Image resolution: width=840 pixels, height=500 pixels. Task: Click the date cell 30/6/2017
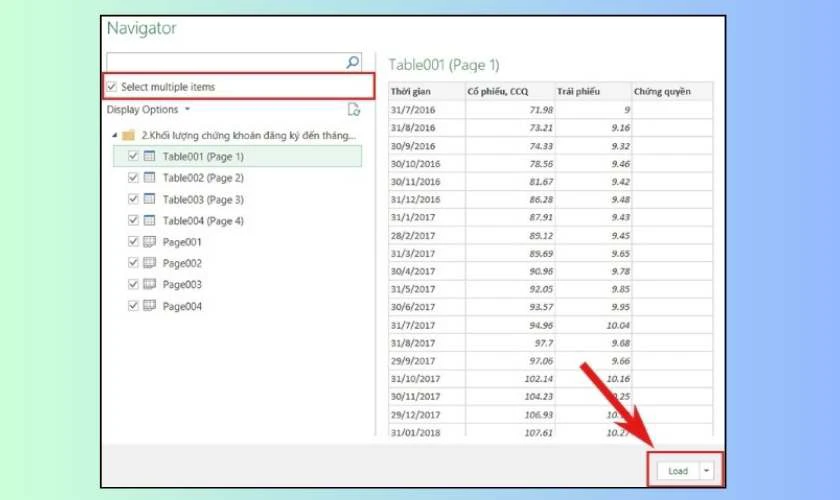(427, 307)
